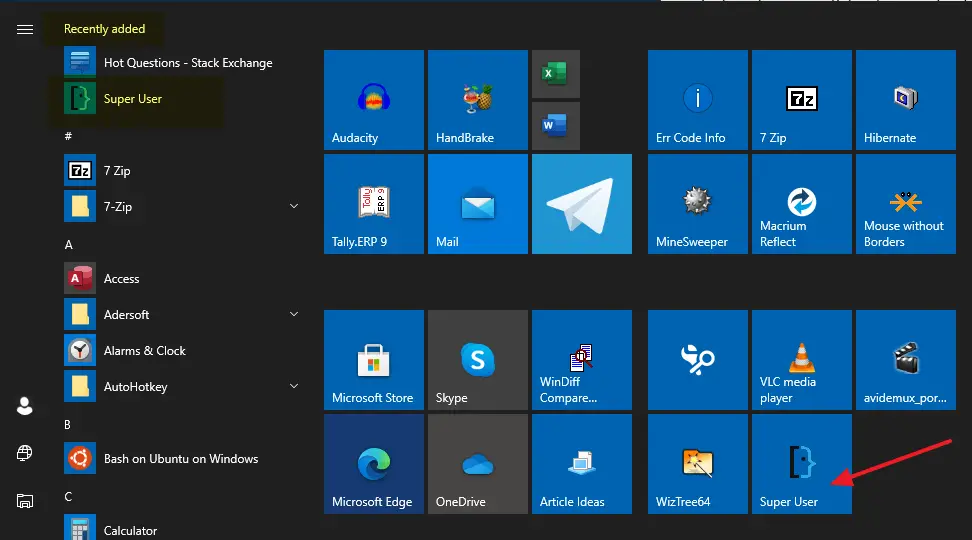Viewport: 972px width, 540px height.
Task: Expand the AutoHotkey folder chevron
Action: pos(294,386)
